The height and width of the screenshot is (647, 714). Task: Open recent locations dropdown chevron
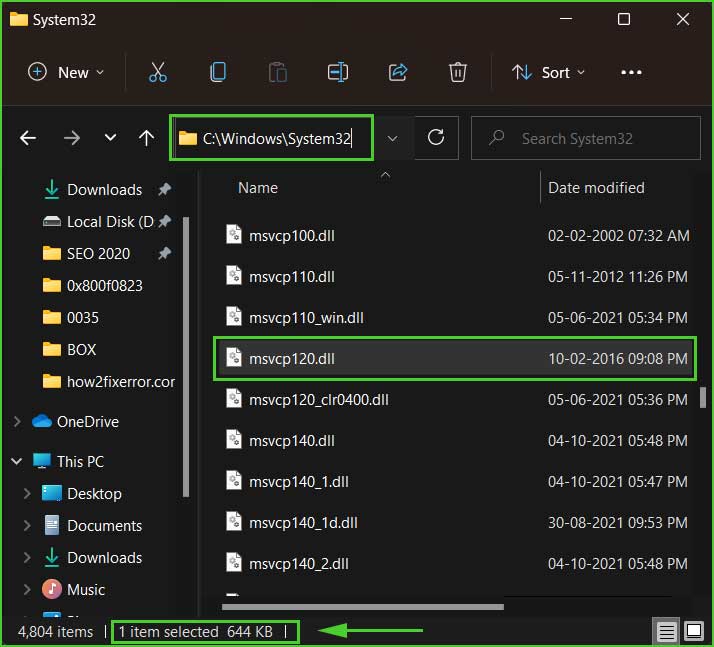pos(110,137)
